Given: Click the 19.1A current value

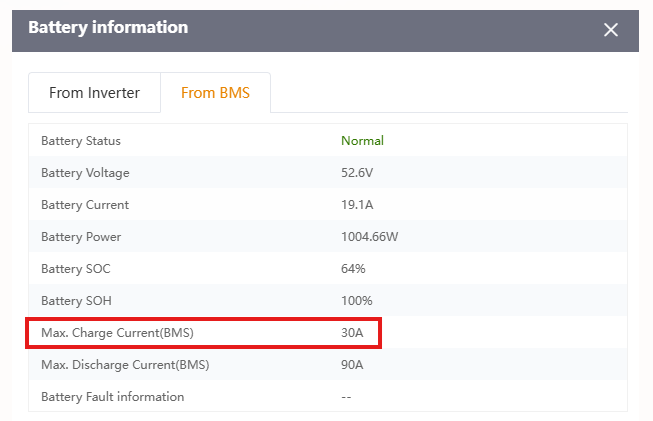Looking at the screenshot, I should click(x=357, y=205).
